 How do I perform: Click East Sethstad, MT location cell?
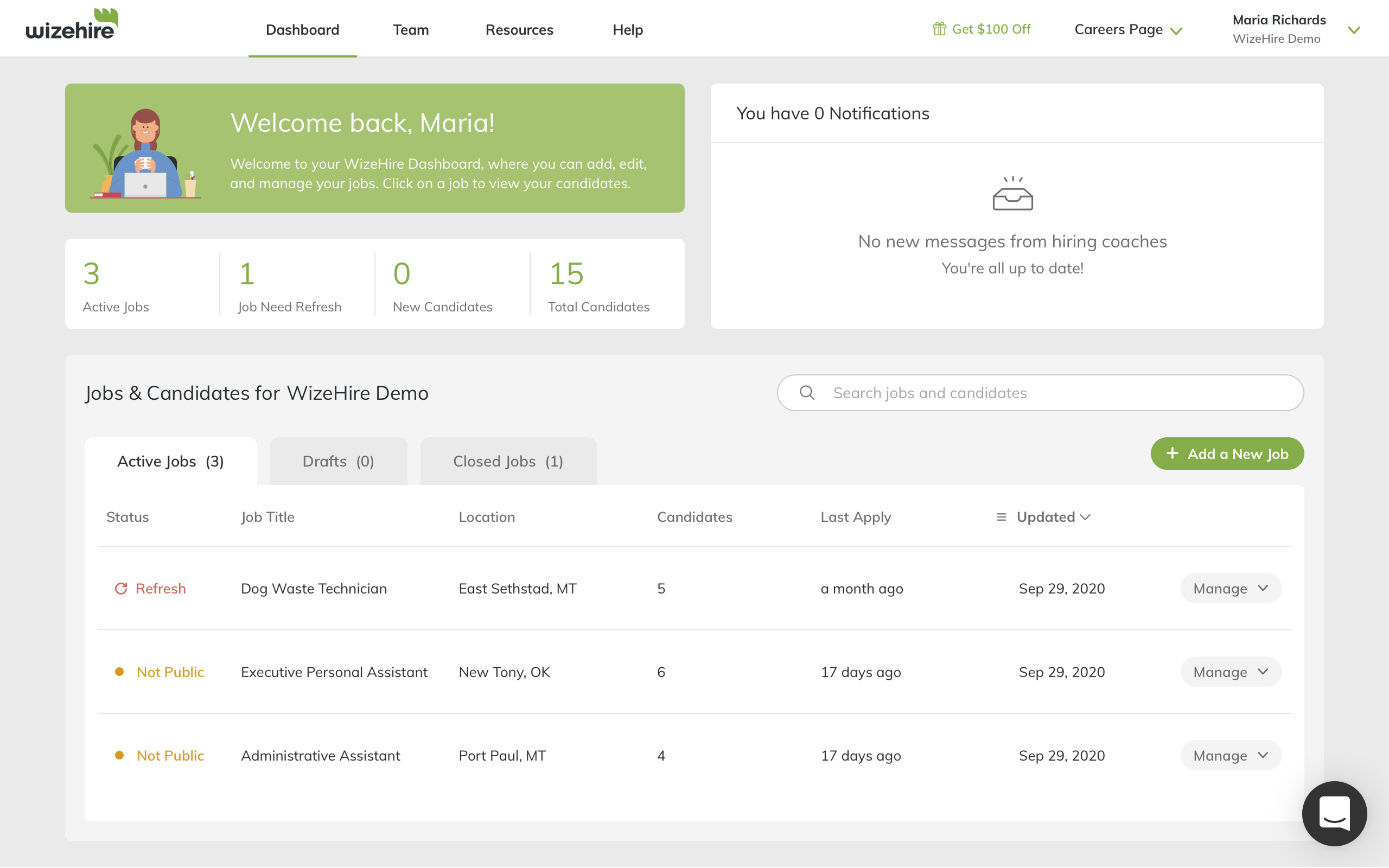coord(518,589)
